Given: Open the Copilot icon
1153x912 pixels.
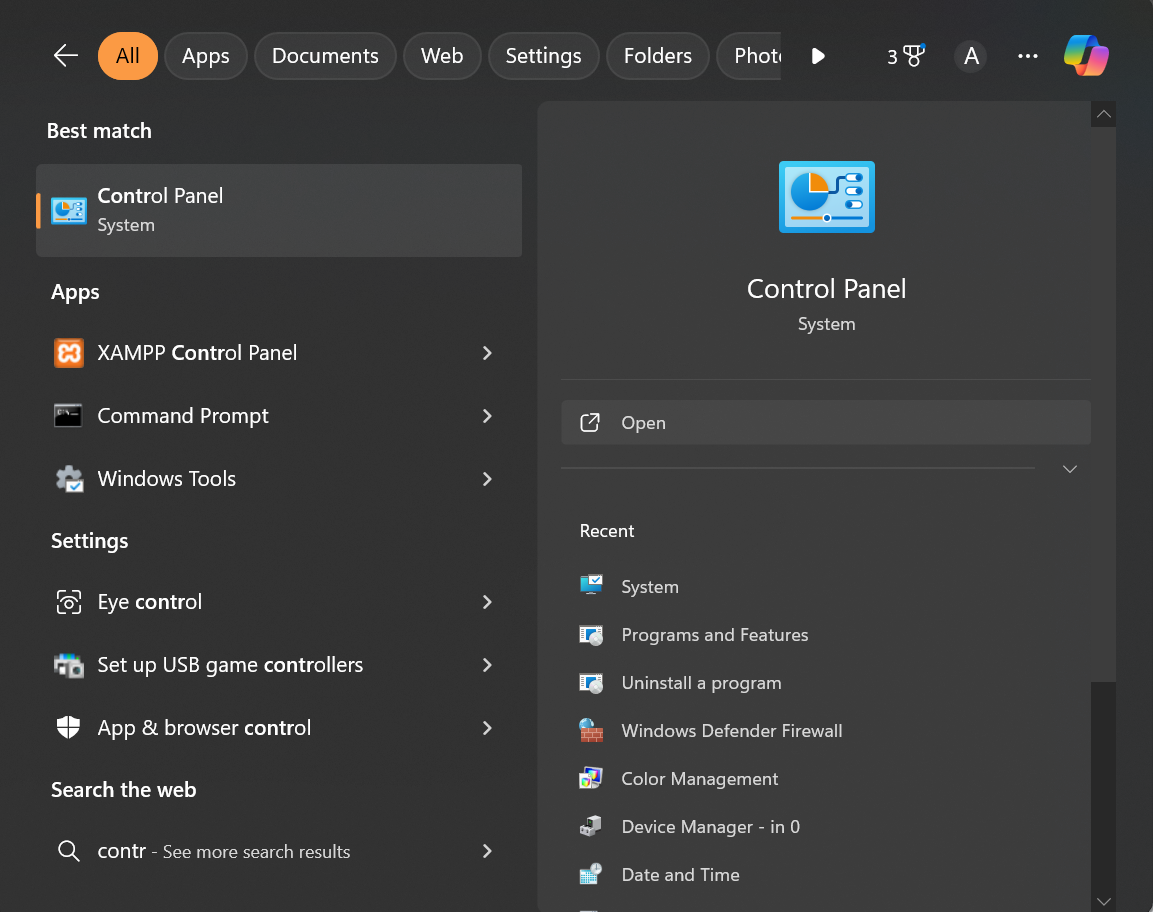Looking at the screenshot, I should tap(1086, 56).
